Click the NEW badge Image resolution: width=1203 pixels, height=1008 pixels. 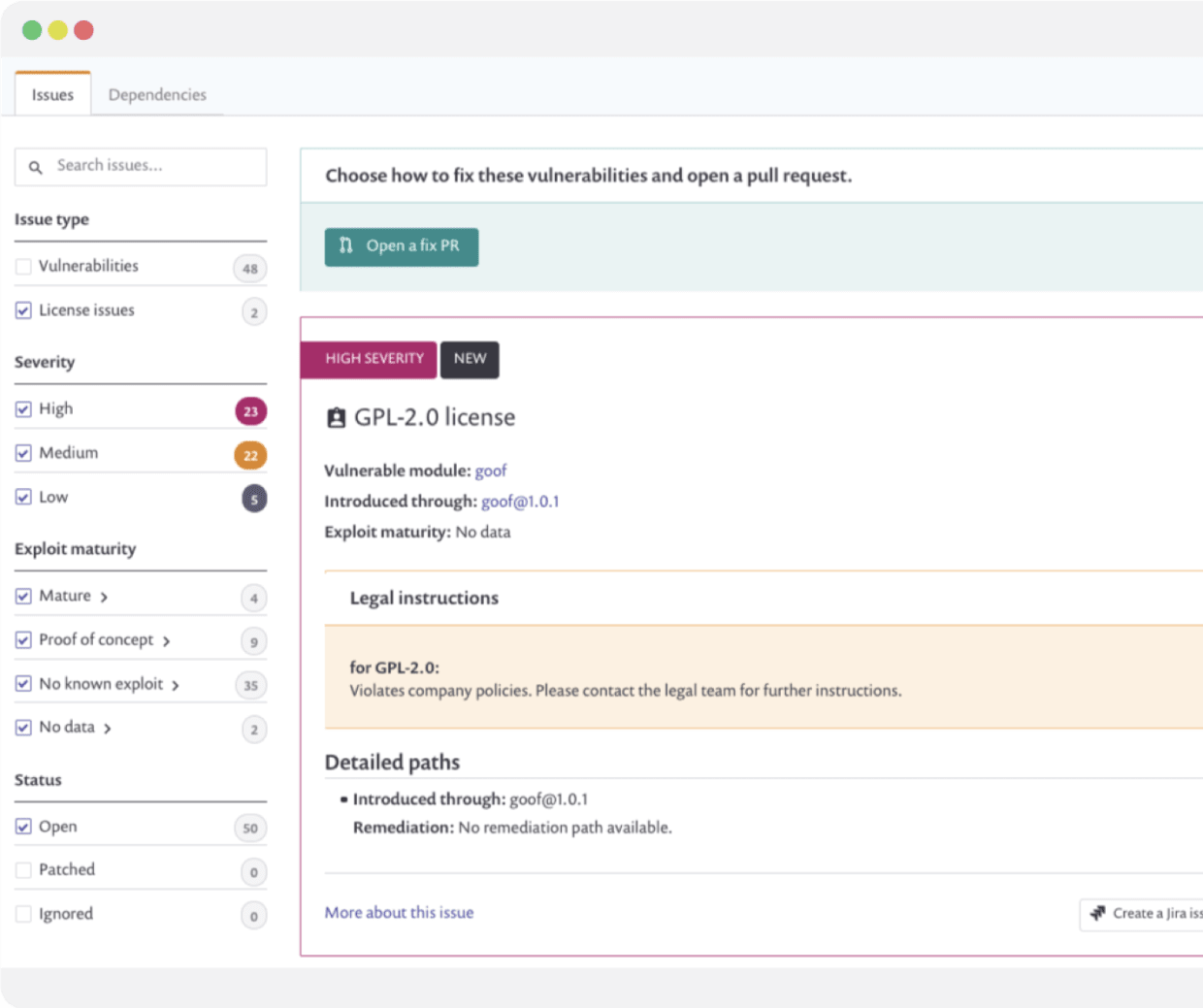(470, 359)
